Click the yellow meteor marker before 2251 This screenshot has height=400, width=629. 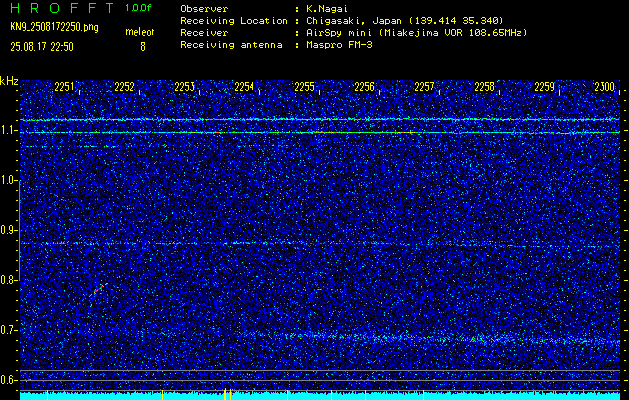(x=47, y=395)
